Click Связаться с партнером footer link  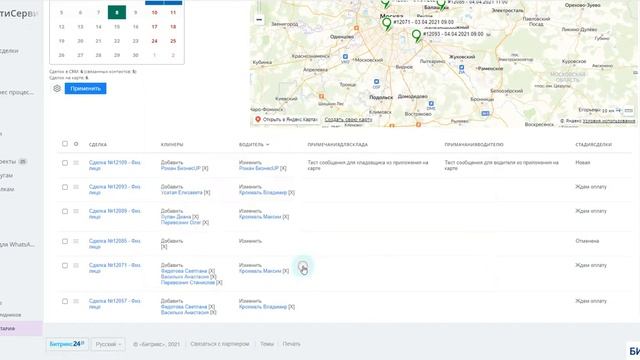220,344
